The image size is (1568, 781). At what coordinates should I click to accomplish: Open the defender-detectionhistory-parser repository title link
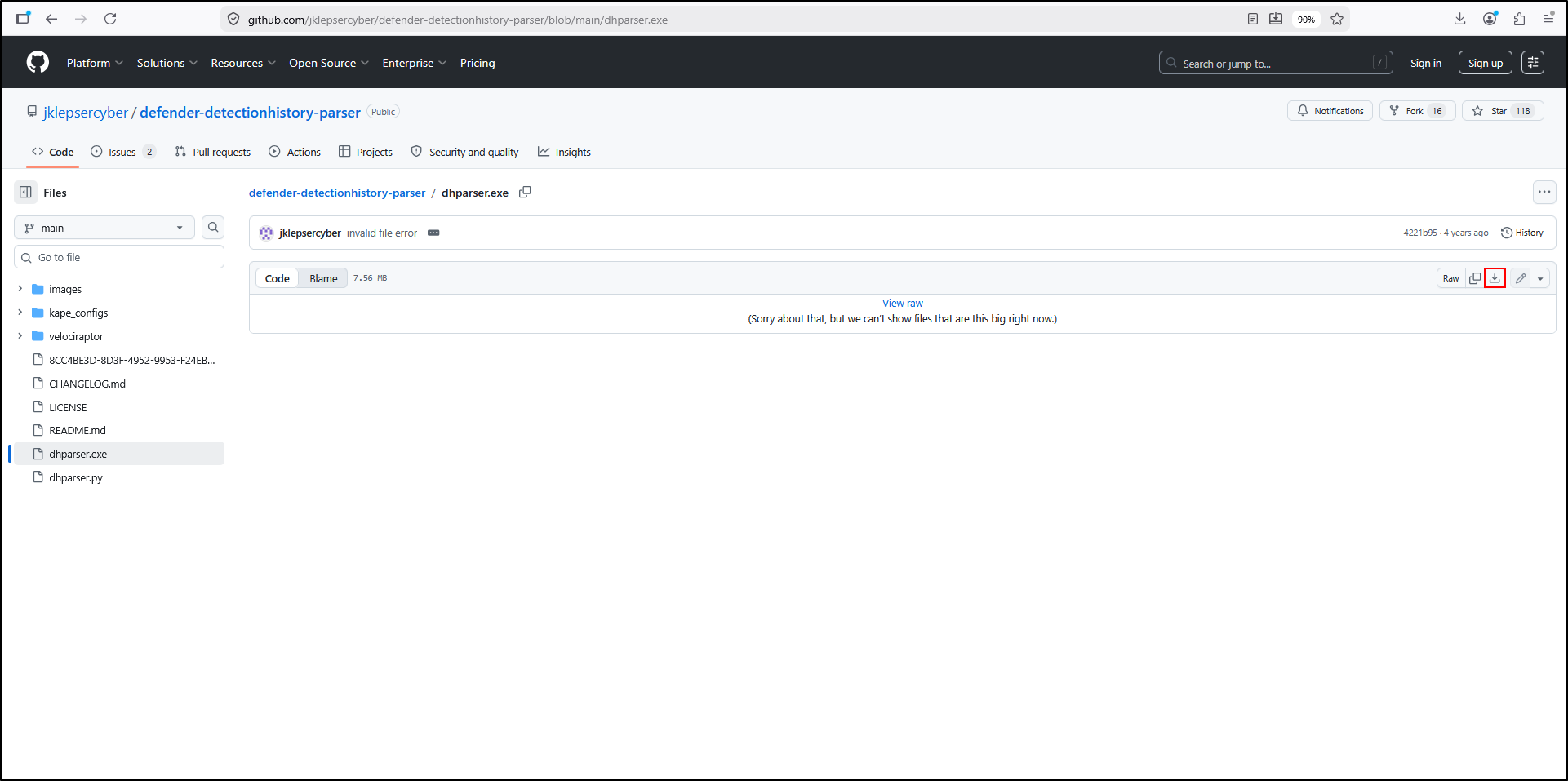pyautogui.click(x=250, y=113)
